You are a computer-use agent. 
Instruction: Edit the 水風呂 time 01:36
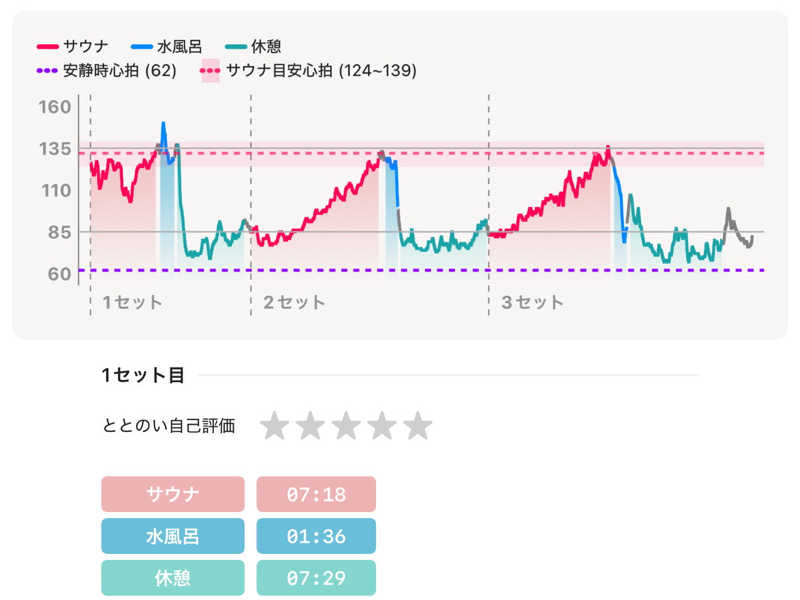point(316,536)
